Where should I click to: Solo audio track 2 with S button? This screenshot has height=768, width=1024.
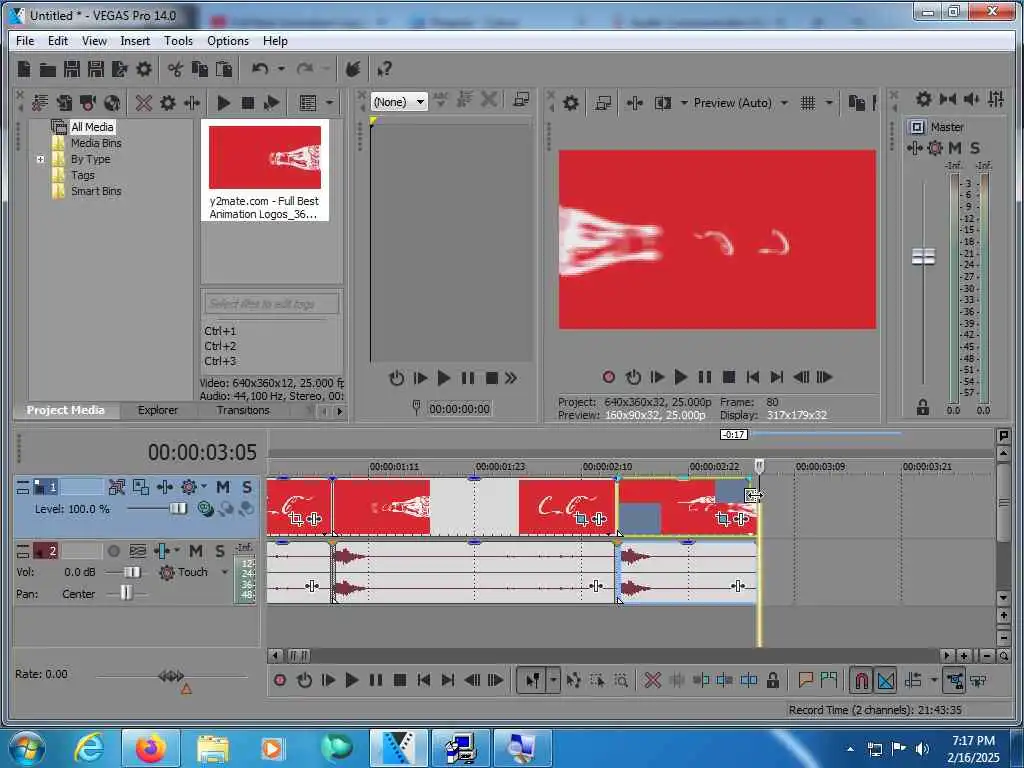point(220,551)
